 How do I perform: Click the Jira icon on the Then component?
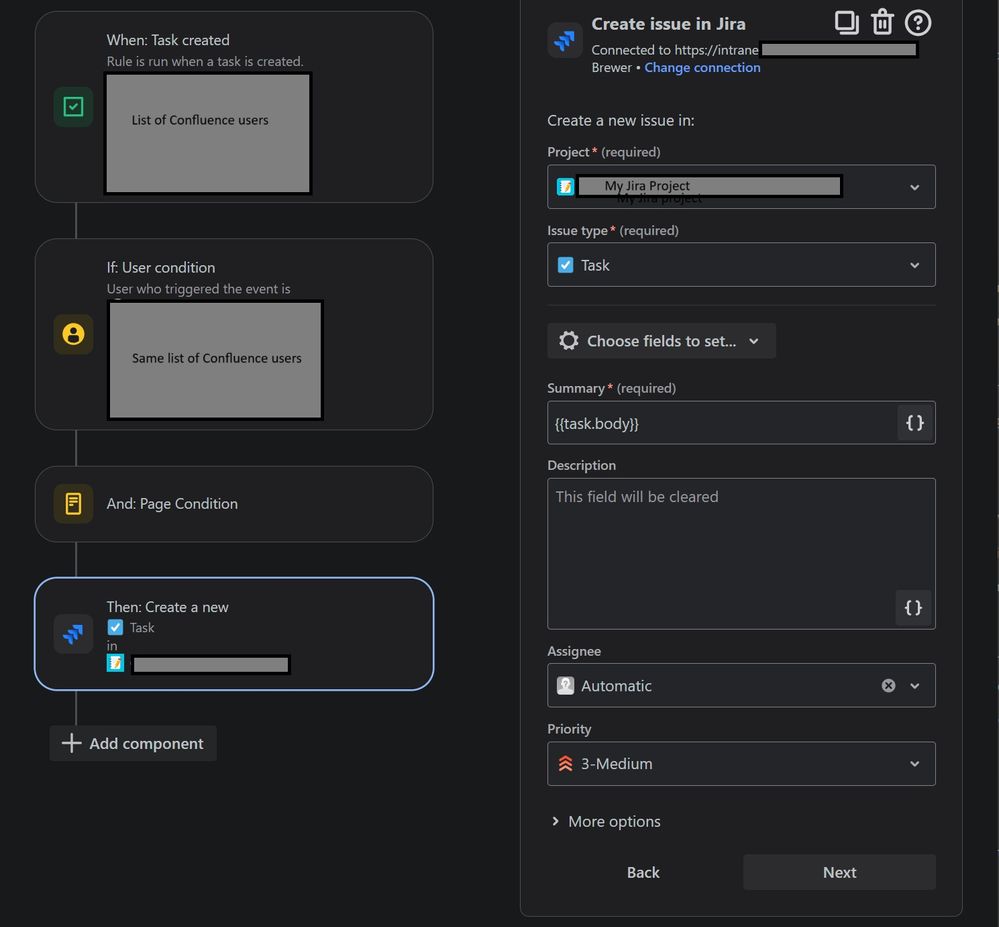72,633
